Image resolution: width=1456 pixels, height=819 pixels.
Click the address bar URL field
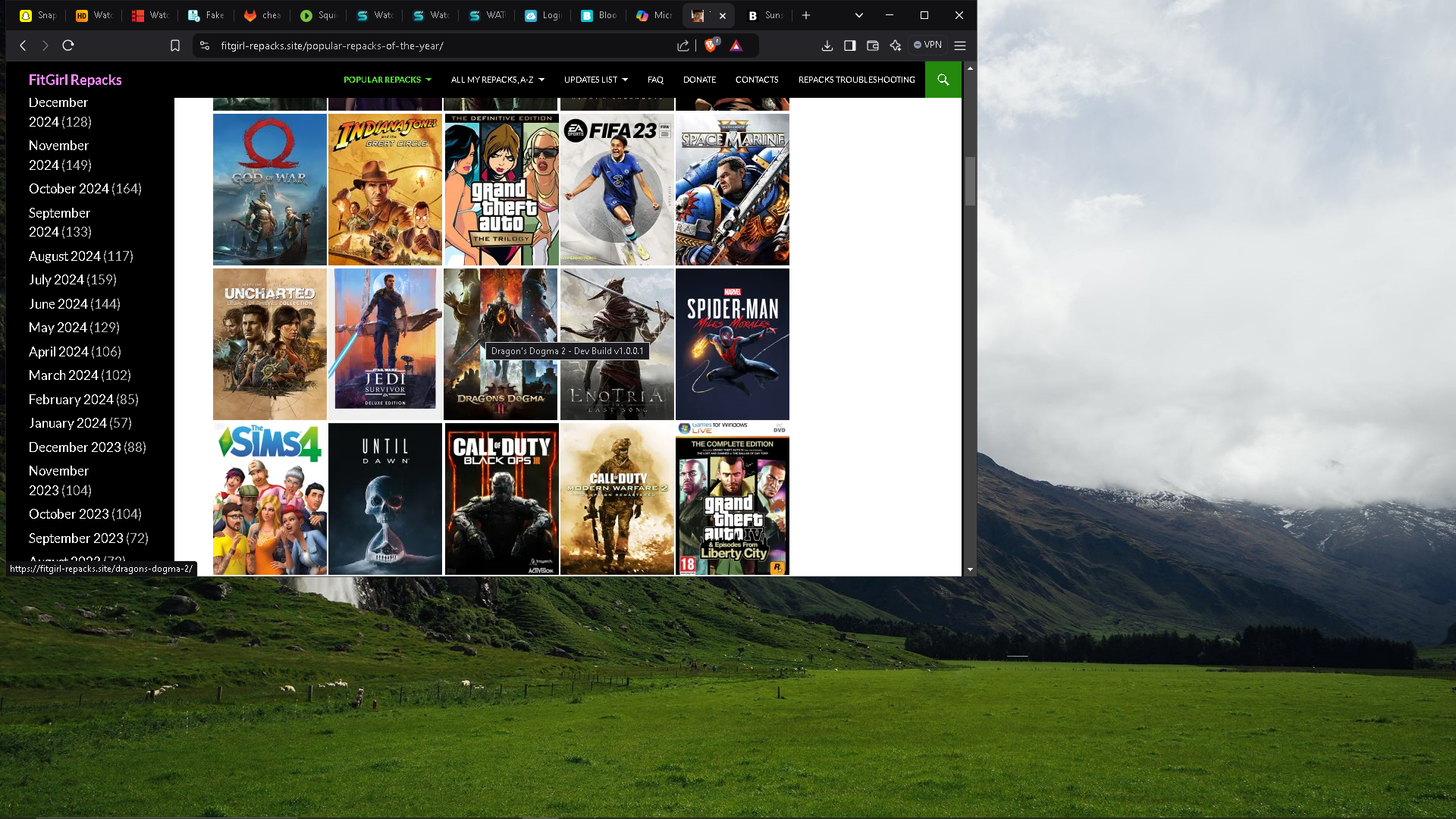[x=444, y=45]
